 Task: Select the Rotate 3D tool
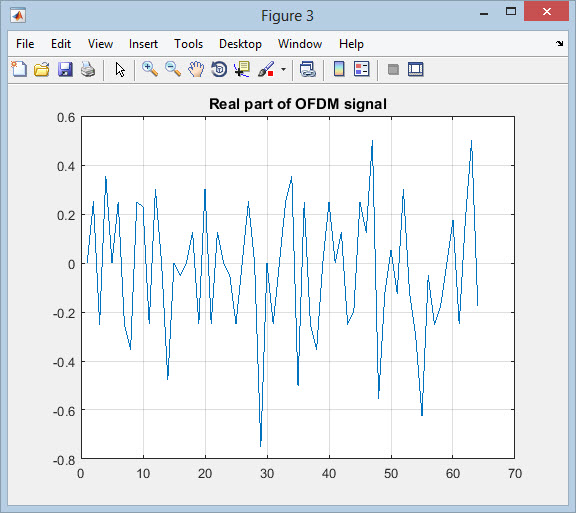[x=219, y=69]
